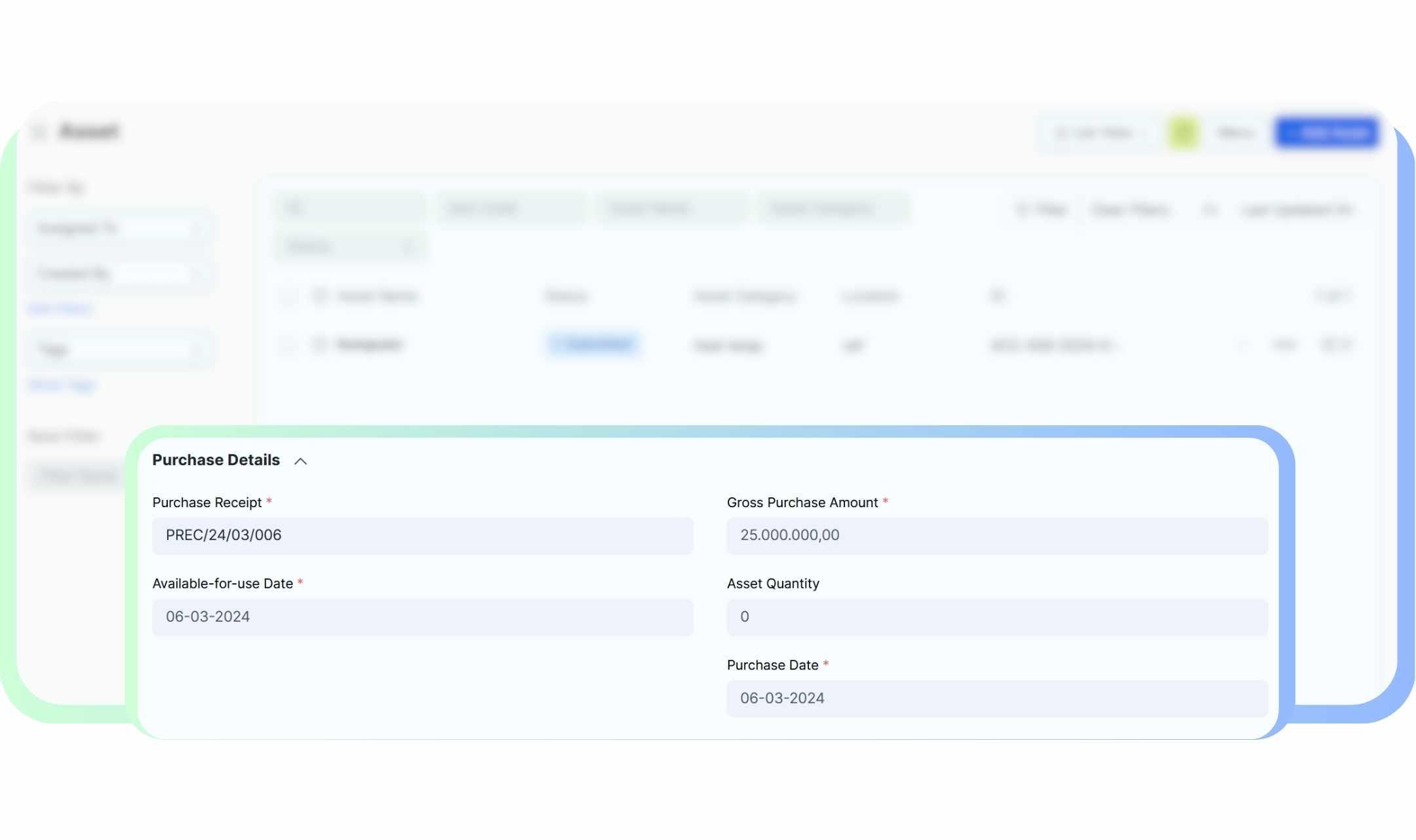The height and width of the screenshot is (840, 1416).
Task: Click the Gross Purchase Amount field
Action: 996,535
